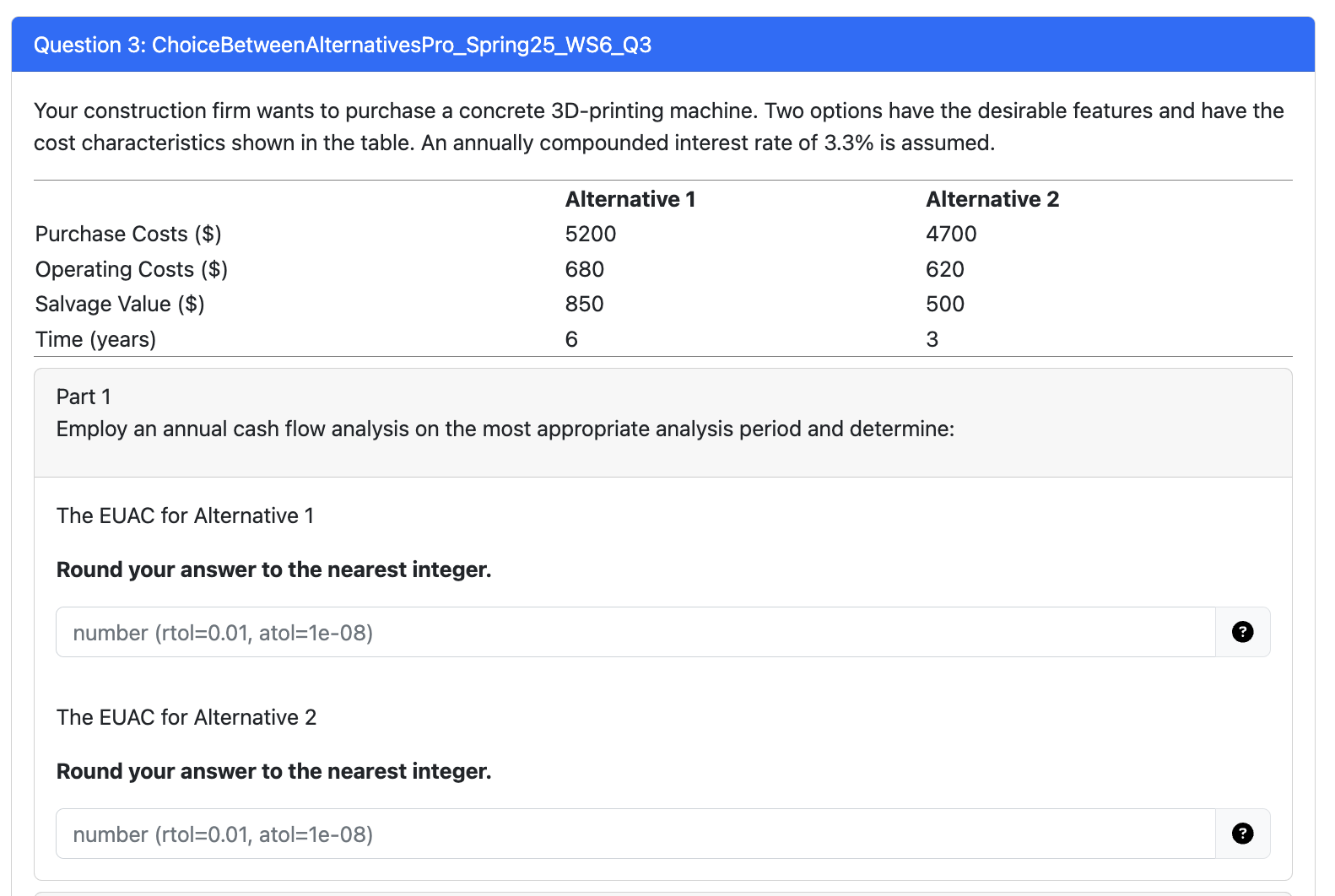Select the Alternative 2 column header
The width and height of the screenshot is (1335, 896).
pos(992,199)
